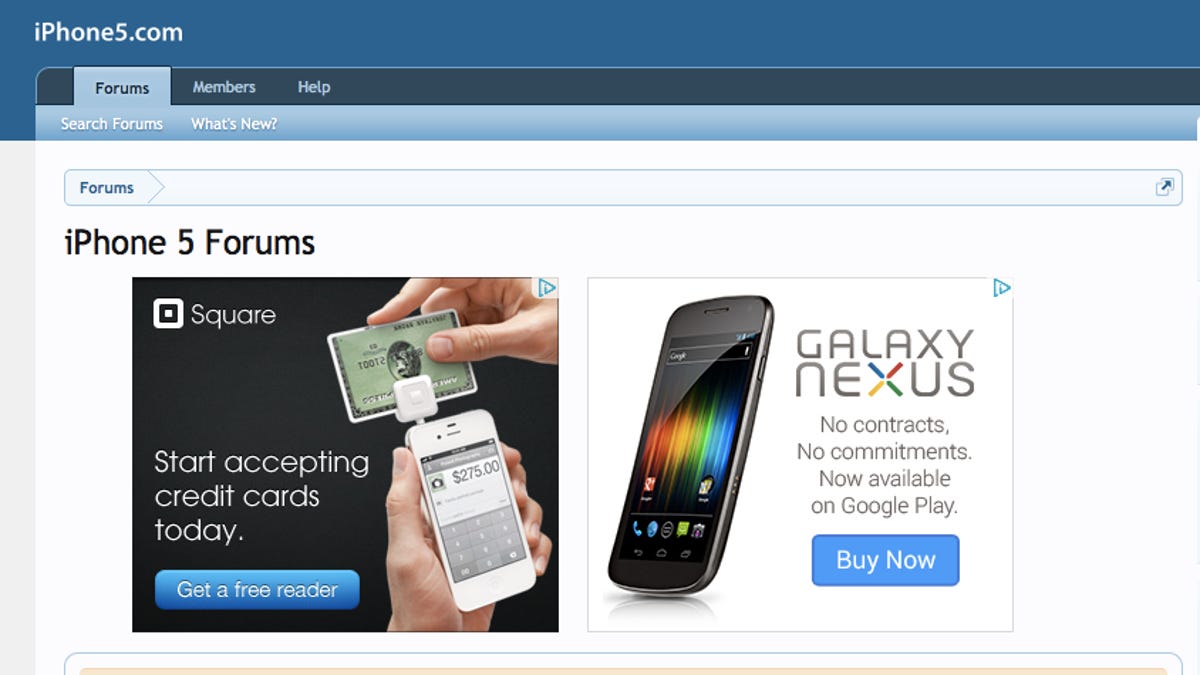Image resolution: width=1200 pixels, height=675 pixels.
Task: Click the Square logo icon
Action: tap(168, 314)
